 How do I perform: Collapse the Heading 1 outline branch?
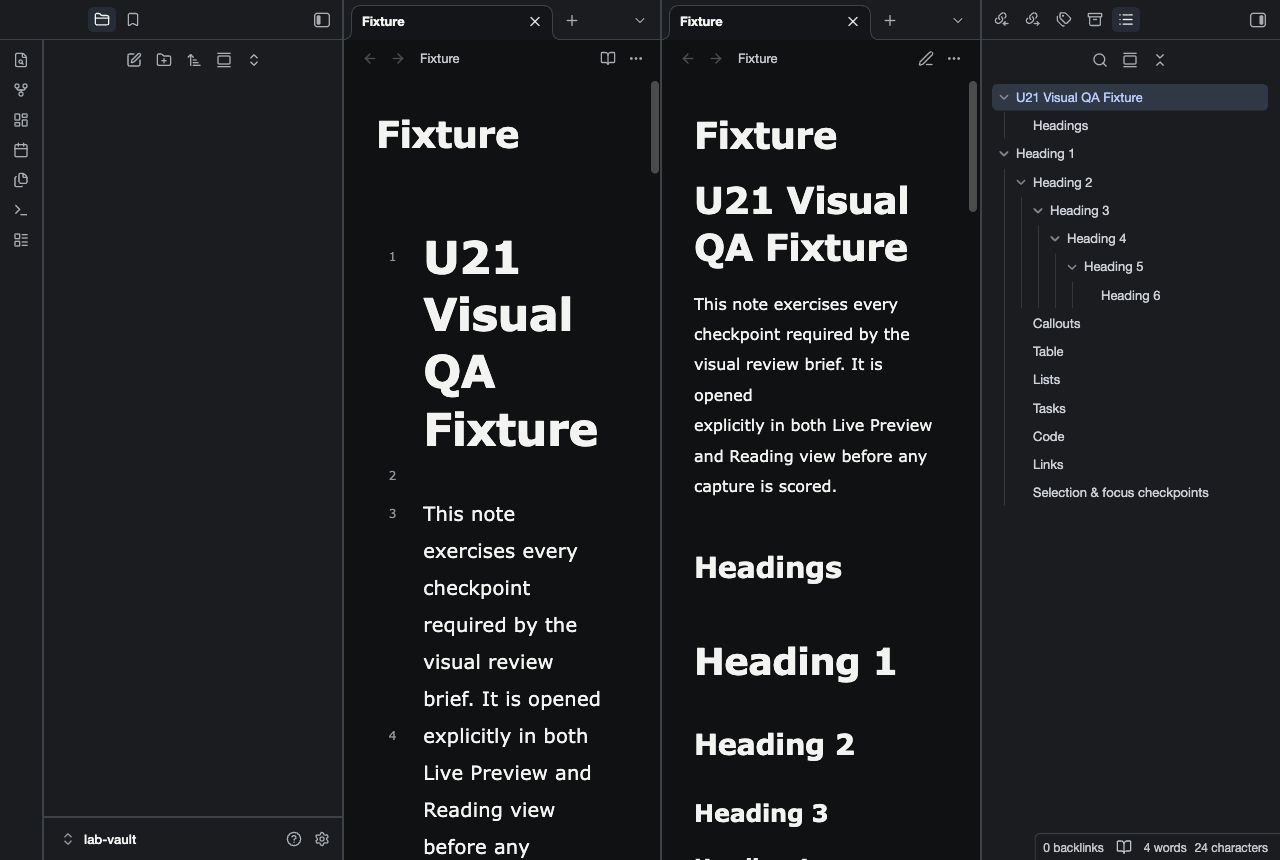pos(1004,154)
